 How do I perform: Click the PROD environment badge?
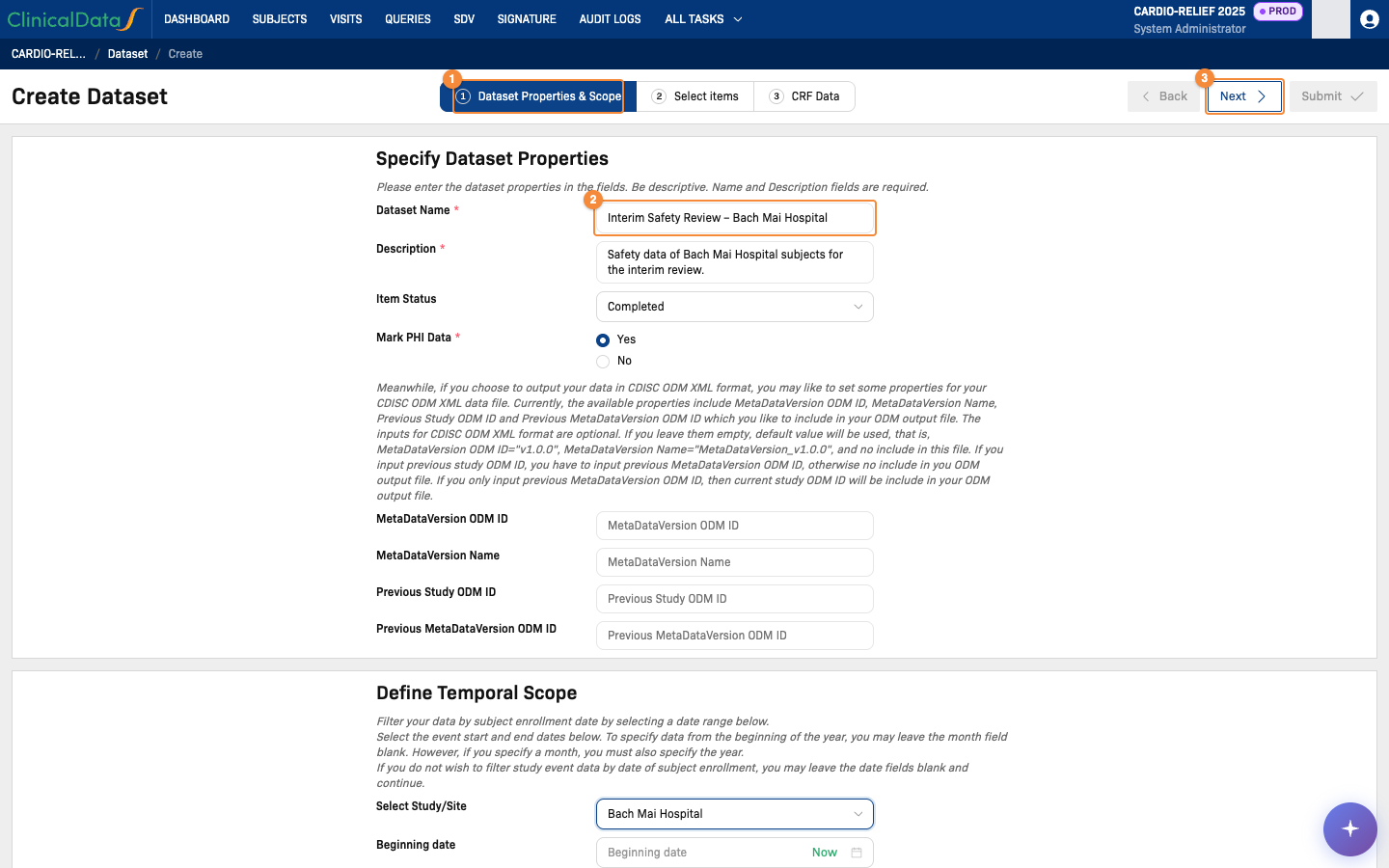pyautogui.click(x=1278, y=12)
